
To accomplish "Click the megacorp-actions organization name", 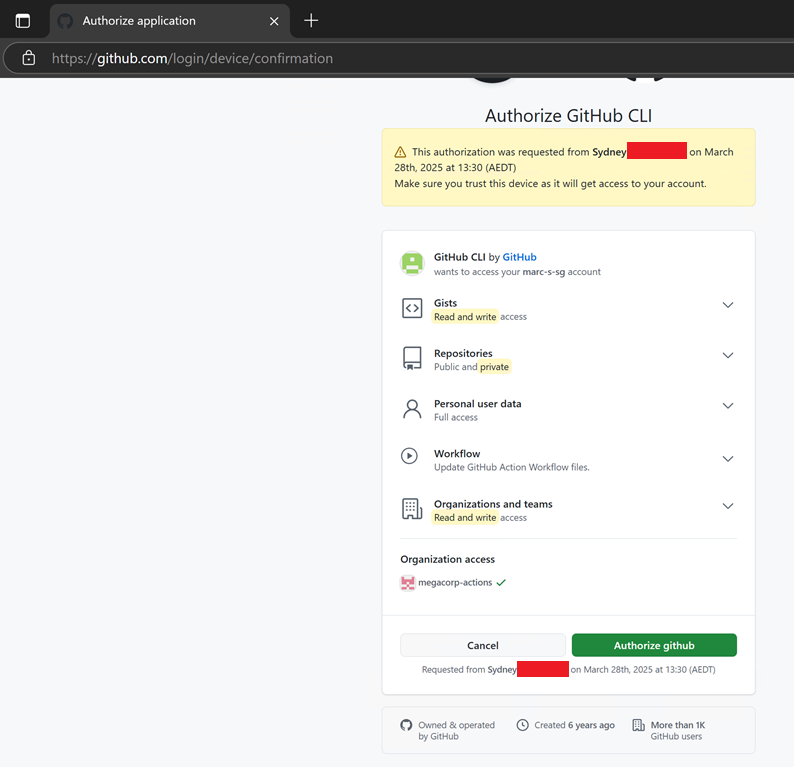I will (x=455, y=582).
